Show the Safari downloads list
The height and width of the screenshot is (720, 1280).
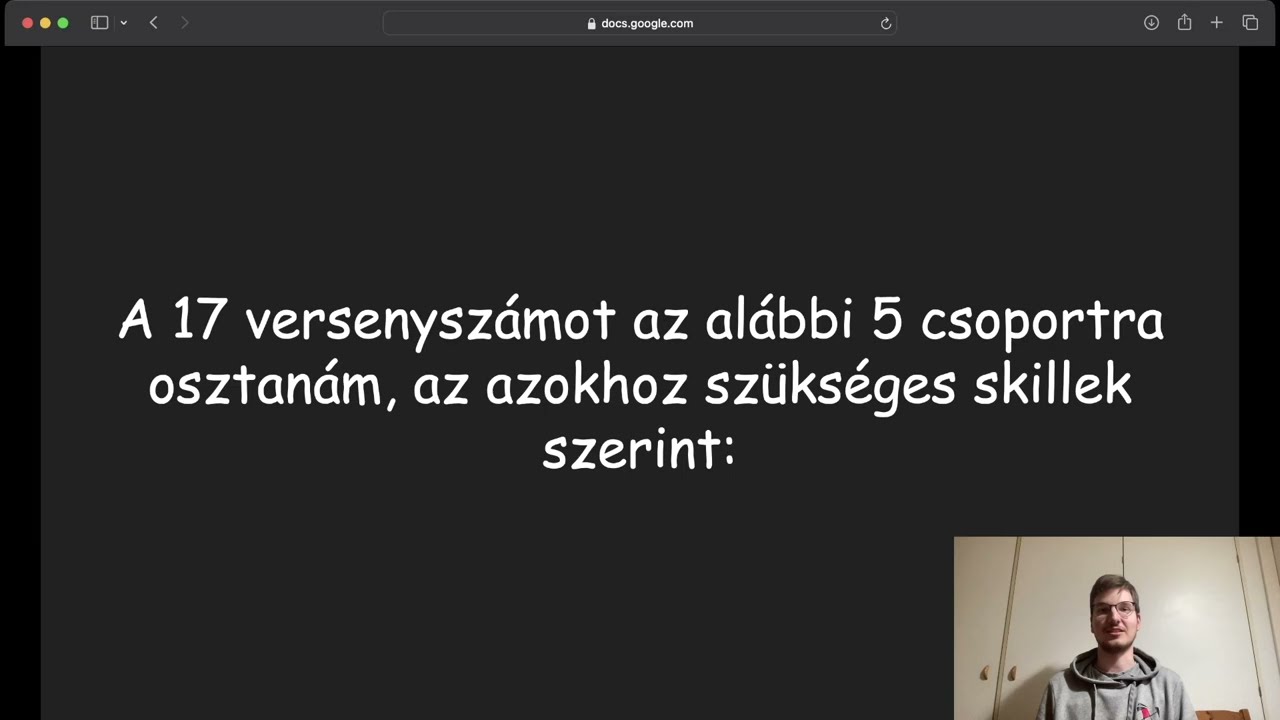[1151, 23]
